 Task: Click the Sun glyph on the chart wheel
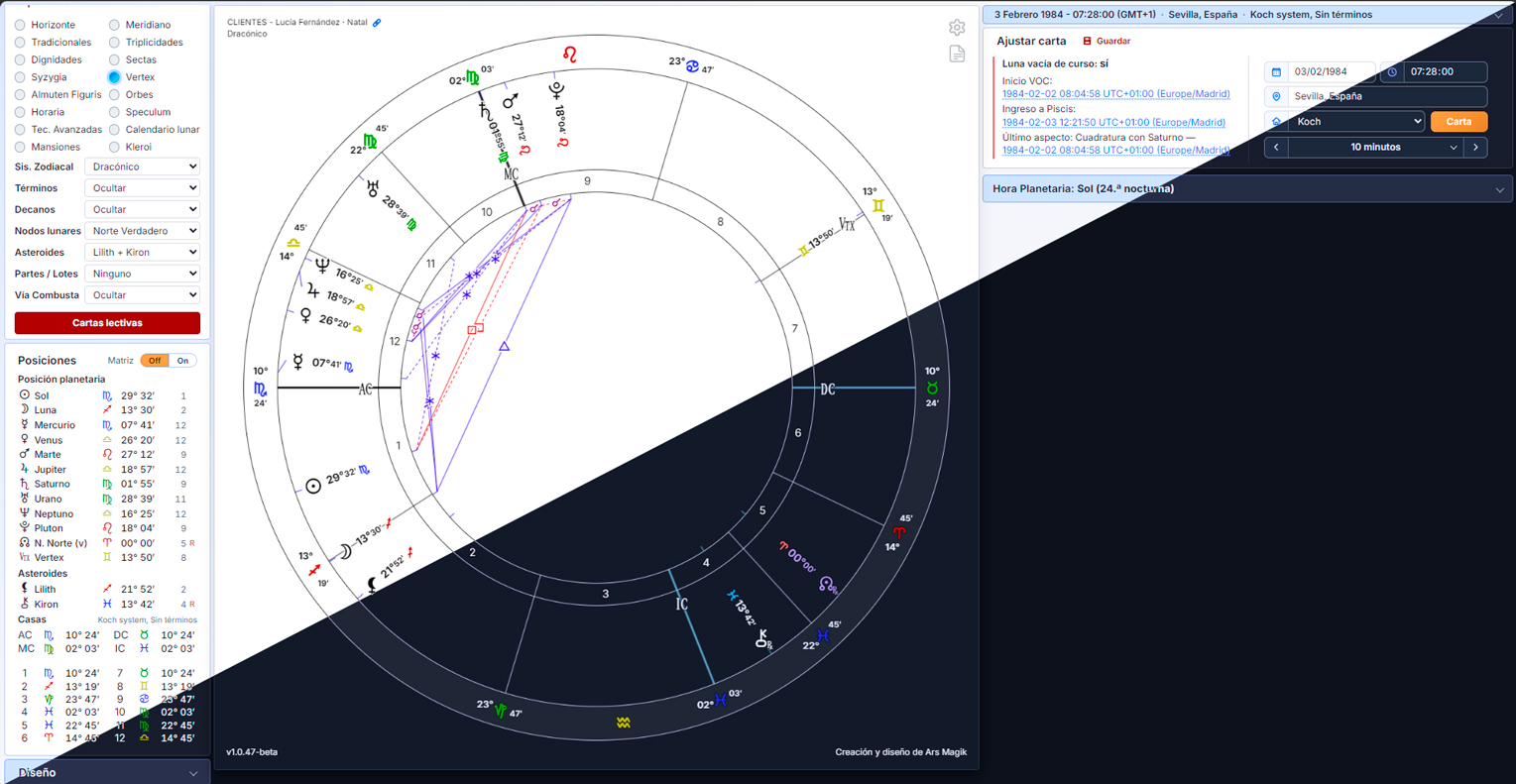point(313,486)
